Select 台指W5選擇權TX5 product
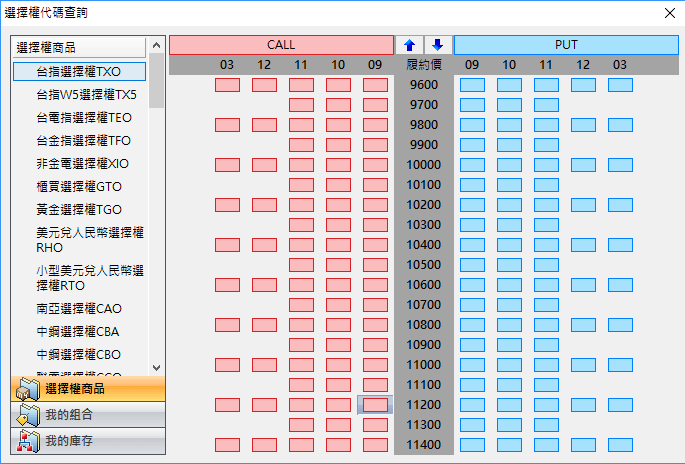Viewport: 685px width, 464px height. [86, 95]
